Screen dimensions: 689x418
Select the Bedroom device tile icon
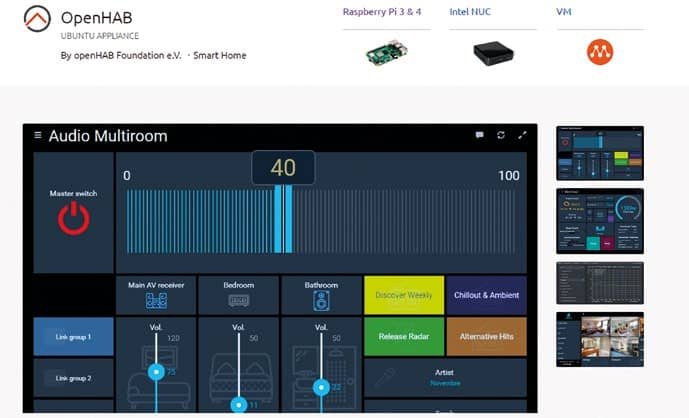(x=239, y=301)
